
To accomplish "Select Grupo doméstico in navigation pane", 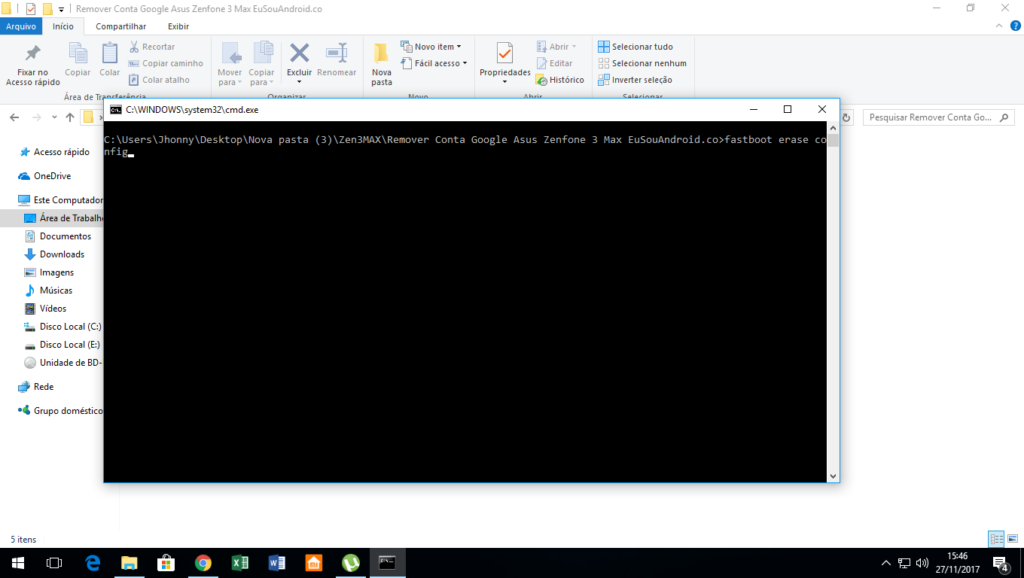I will 61,411.
